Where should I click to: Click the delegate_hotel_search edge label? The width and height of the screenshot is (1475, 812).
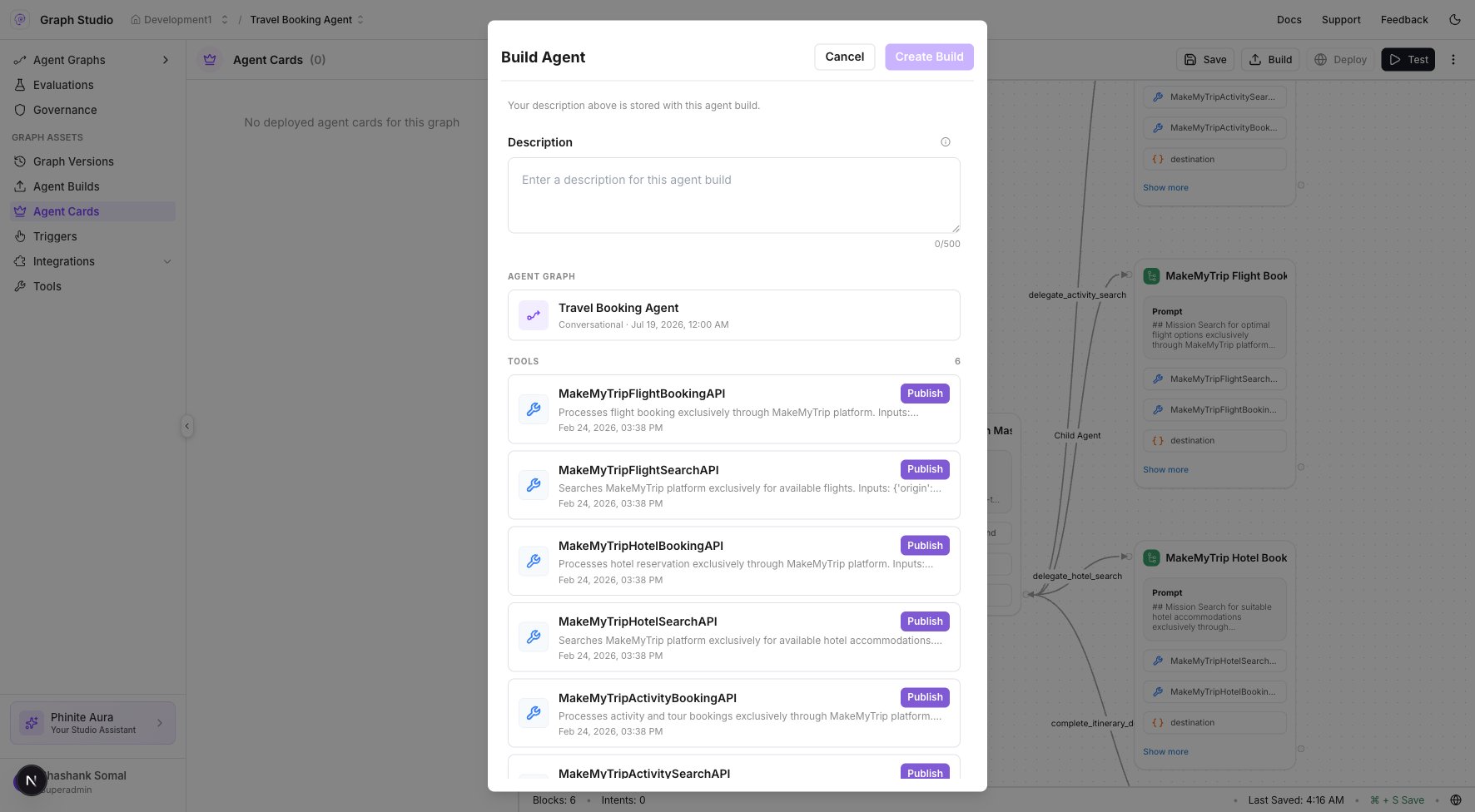click(x=1077, y=576)
